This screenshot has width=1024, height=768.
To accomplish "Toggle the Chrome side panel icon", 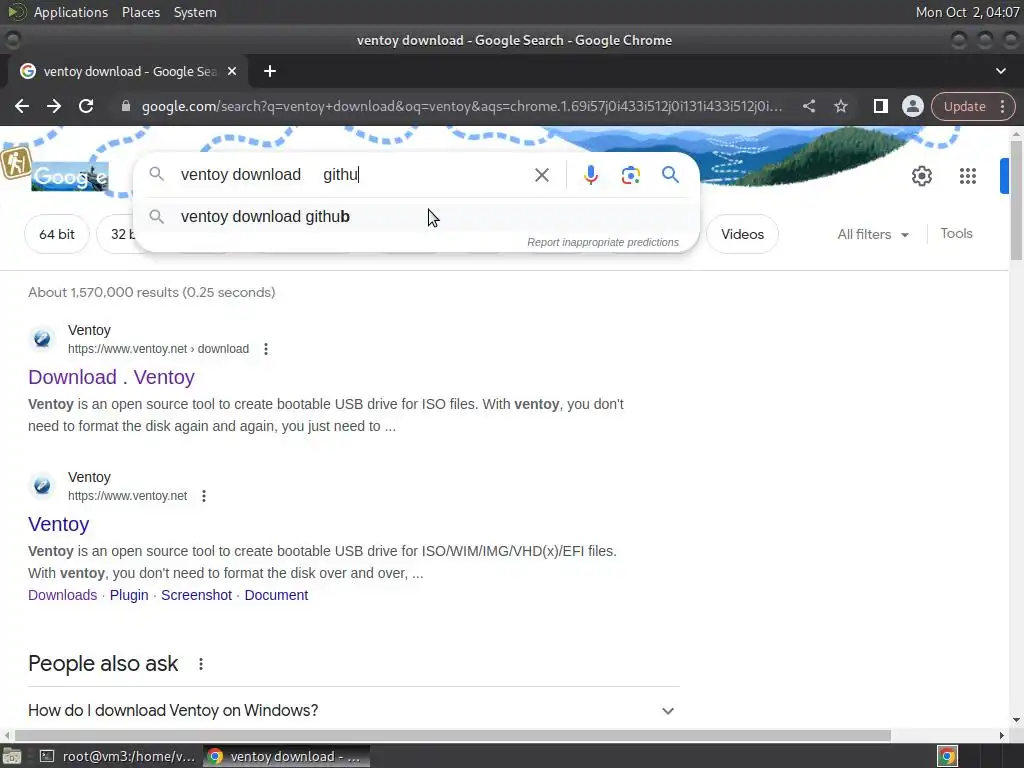I will 880,106.
